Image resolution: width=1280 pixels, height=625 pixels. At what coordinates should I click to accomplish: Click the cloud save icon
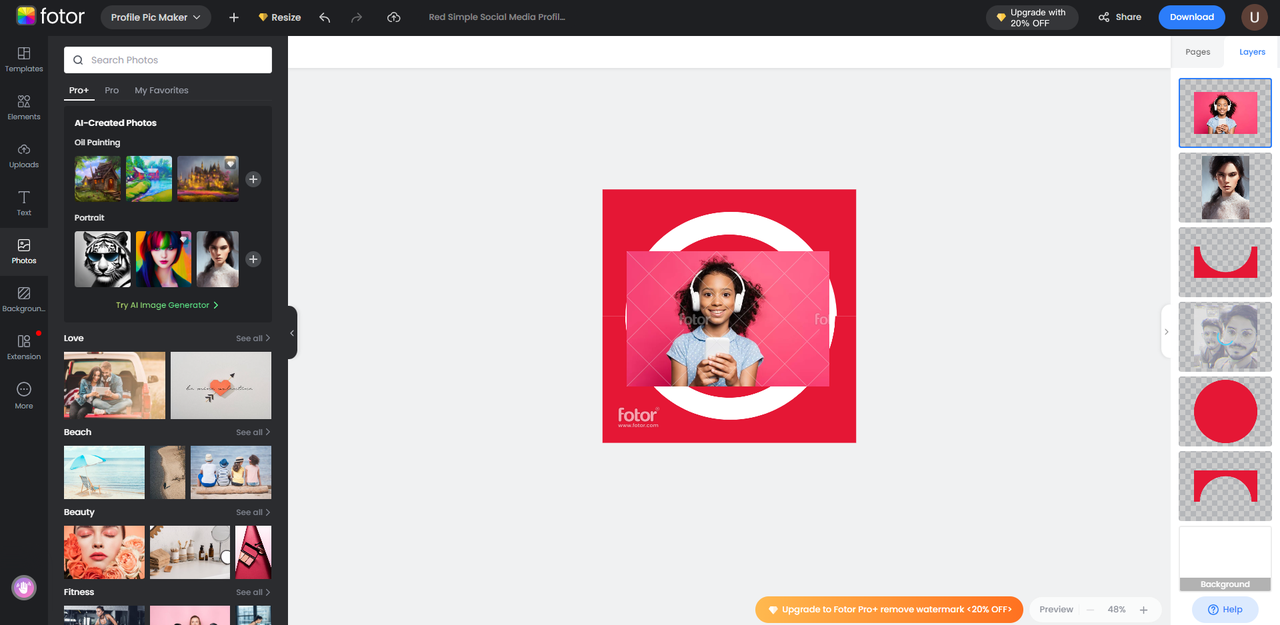pos(394,17)
